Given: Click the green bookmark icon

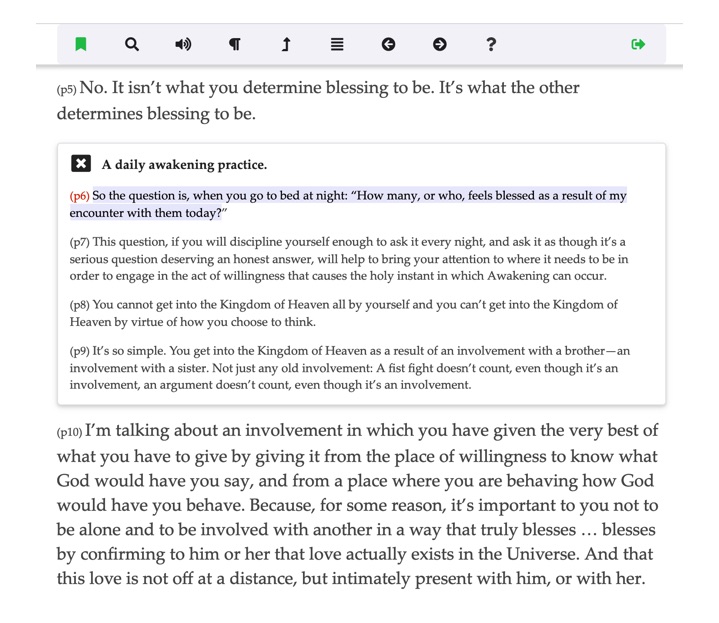Looking at the screenshot, I should coord(81,44).
